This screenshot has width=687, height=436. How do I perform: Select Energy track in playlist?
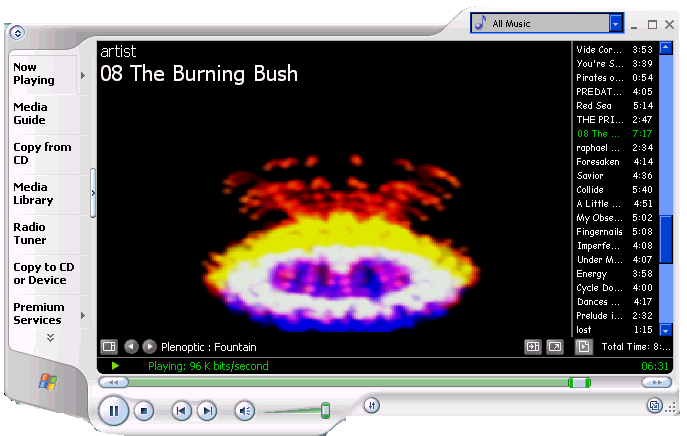(615, 274)
